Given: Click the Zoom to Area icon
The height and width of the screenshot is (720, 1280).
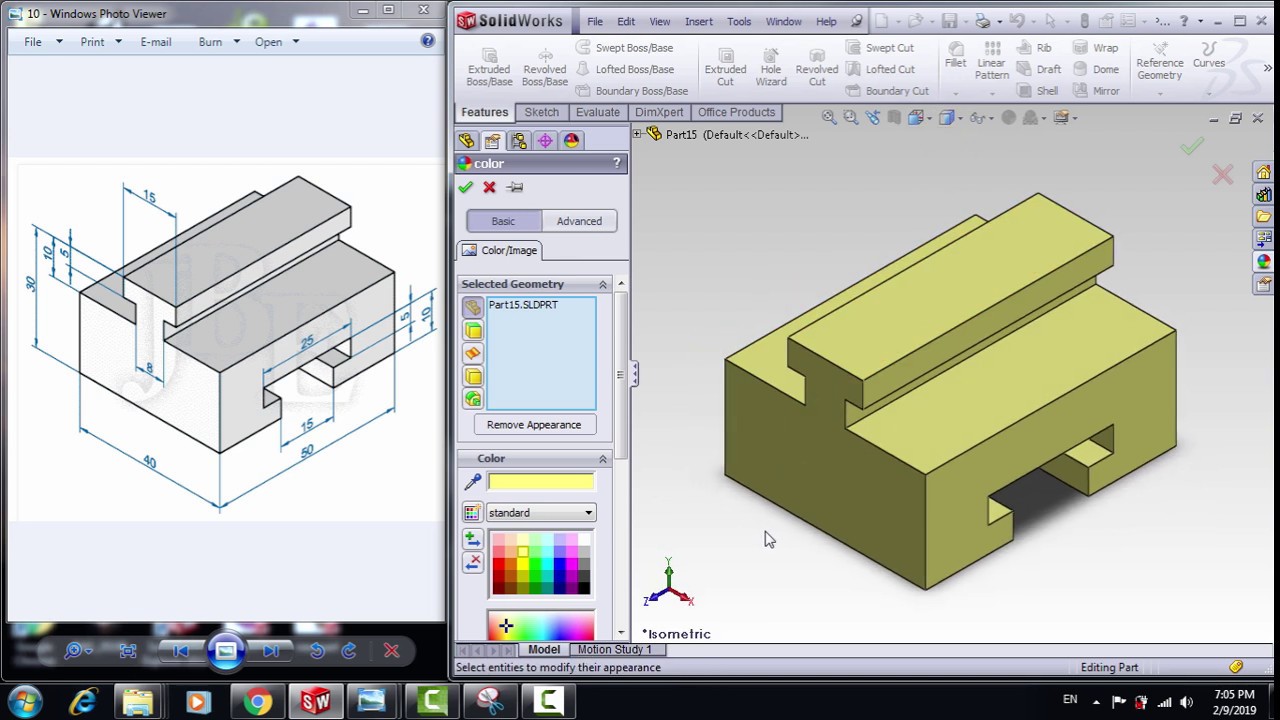Looking at the screenshot, I should click(851, 118).
